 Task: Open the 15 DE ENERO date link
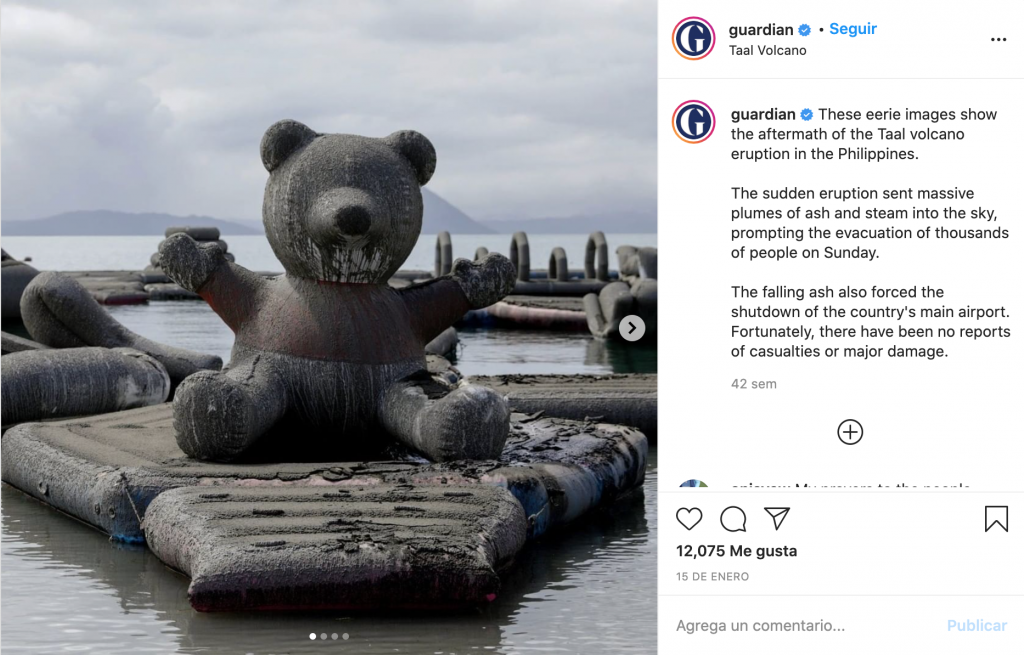[x=712, y=577]
